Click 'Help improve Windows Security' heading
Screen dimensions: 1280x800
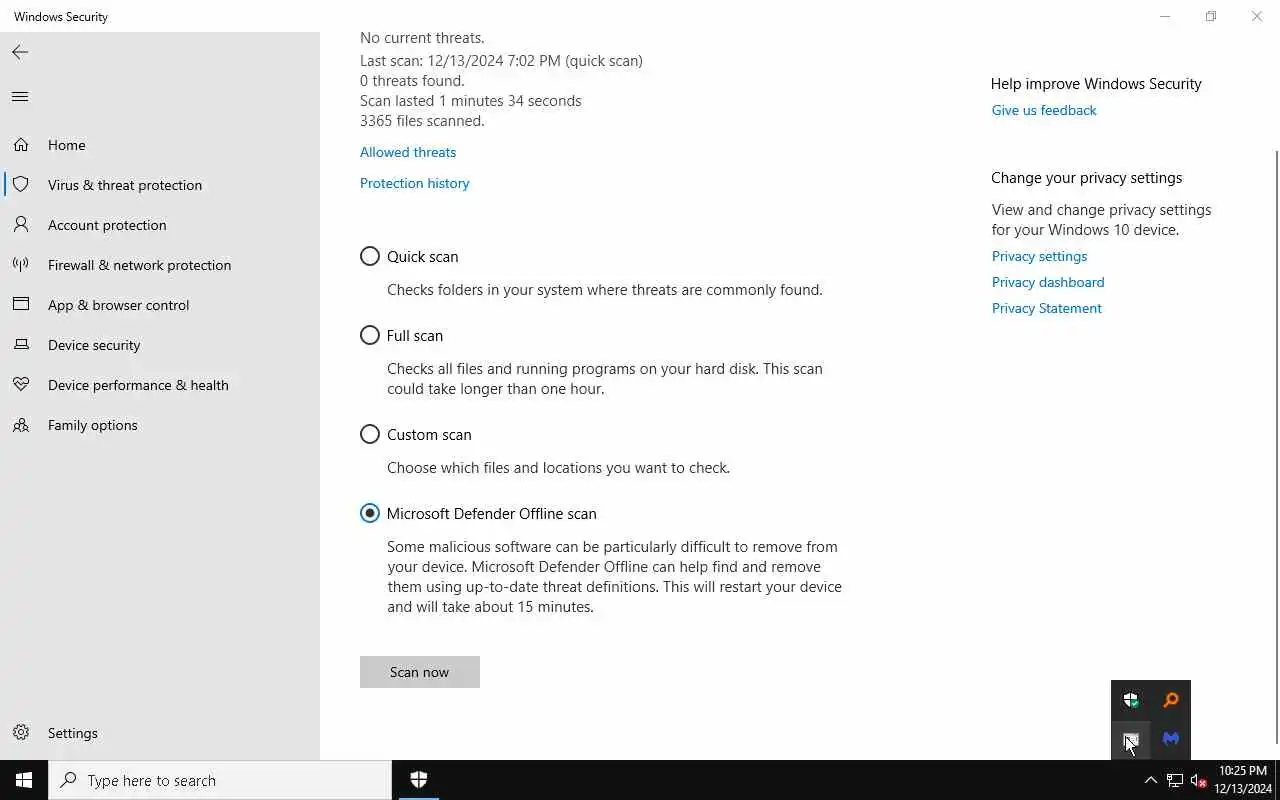point(1096,84)
